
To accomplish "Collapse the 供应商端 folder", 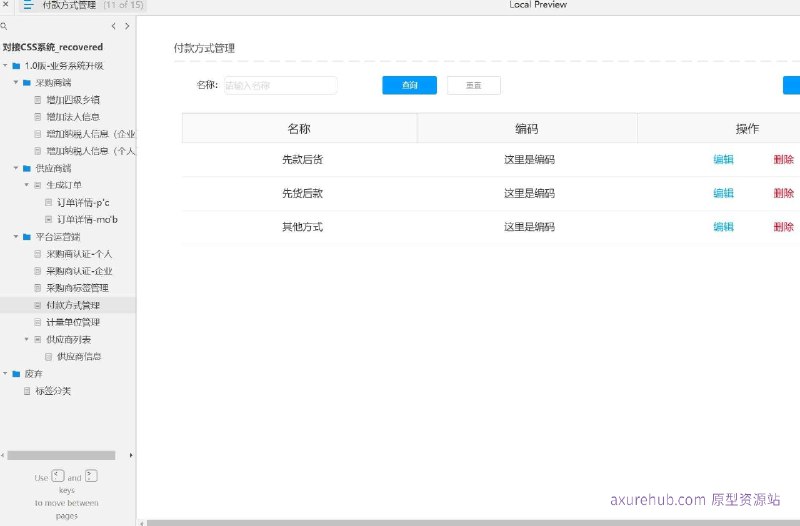I will pos(16,168).
